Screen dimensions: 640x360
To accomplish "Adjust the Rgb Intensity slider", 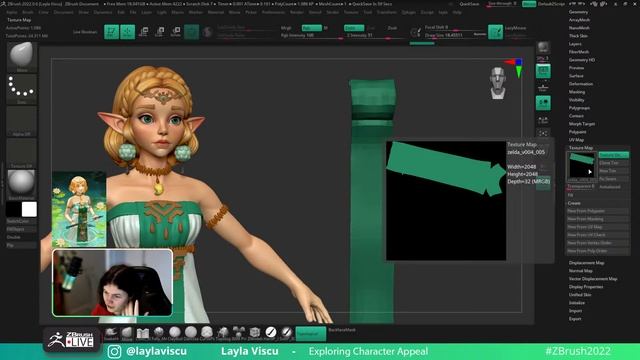I will tap(311, 36).
